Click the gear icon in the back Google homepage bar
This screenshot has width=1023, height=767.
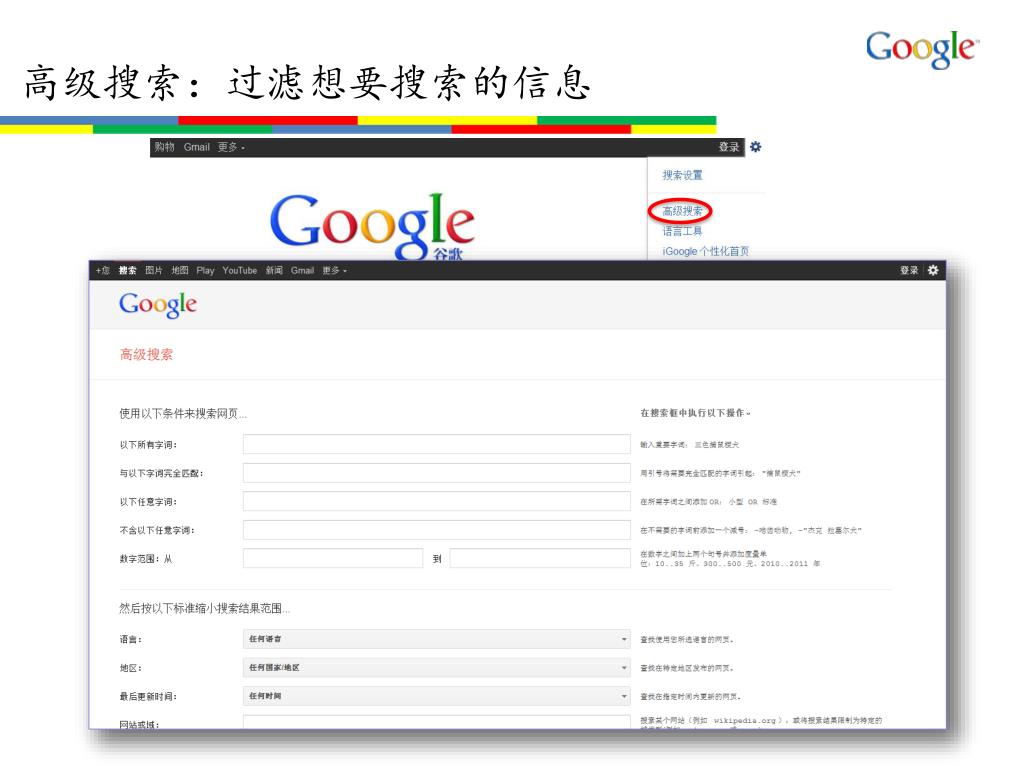(x=756, y=147)
